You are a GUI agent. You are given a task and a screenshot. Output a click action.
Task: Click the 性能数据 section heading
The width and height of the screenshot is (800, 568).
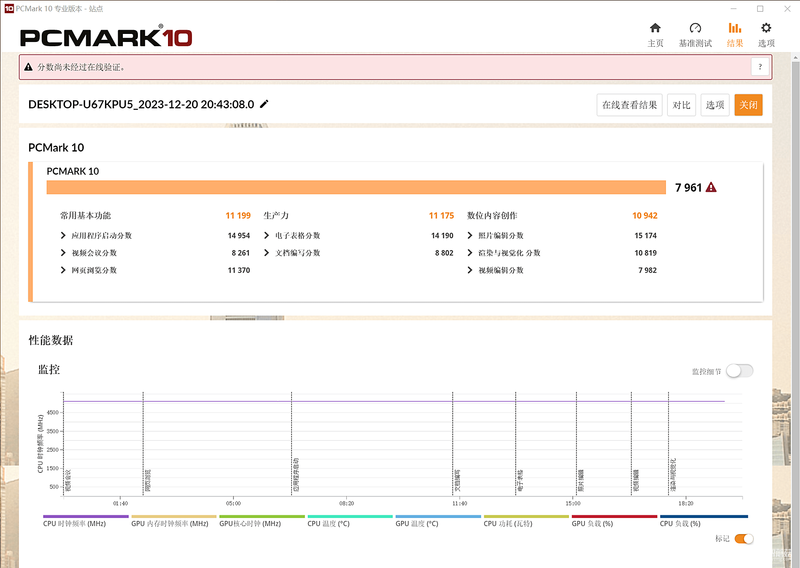click(51, 340)
